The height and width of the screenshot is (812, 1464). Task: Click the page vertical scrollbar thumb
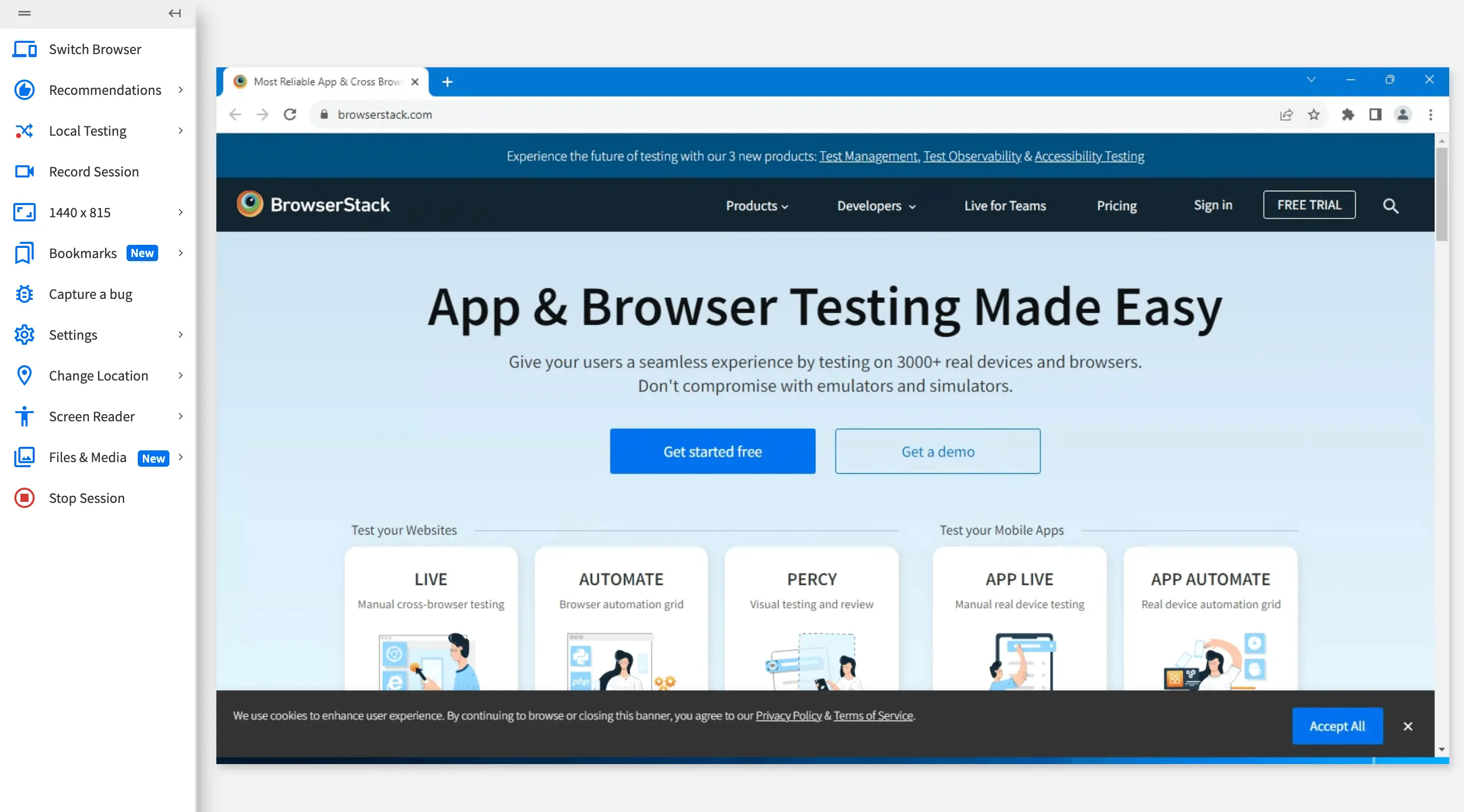[1441, 193]
